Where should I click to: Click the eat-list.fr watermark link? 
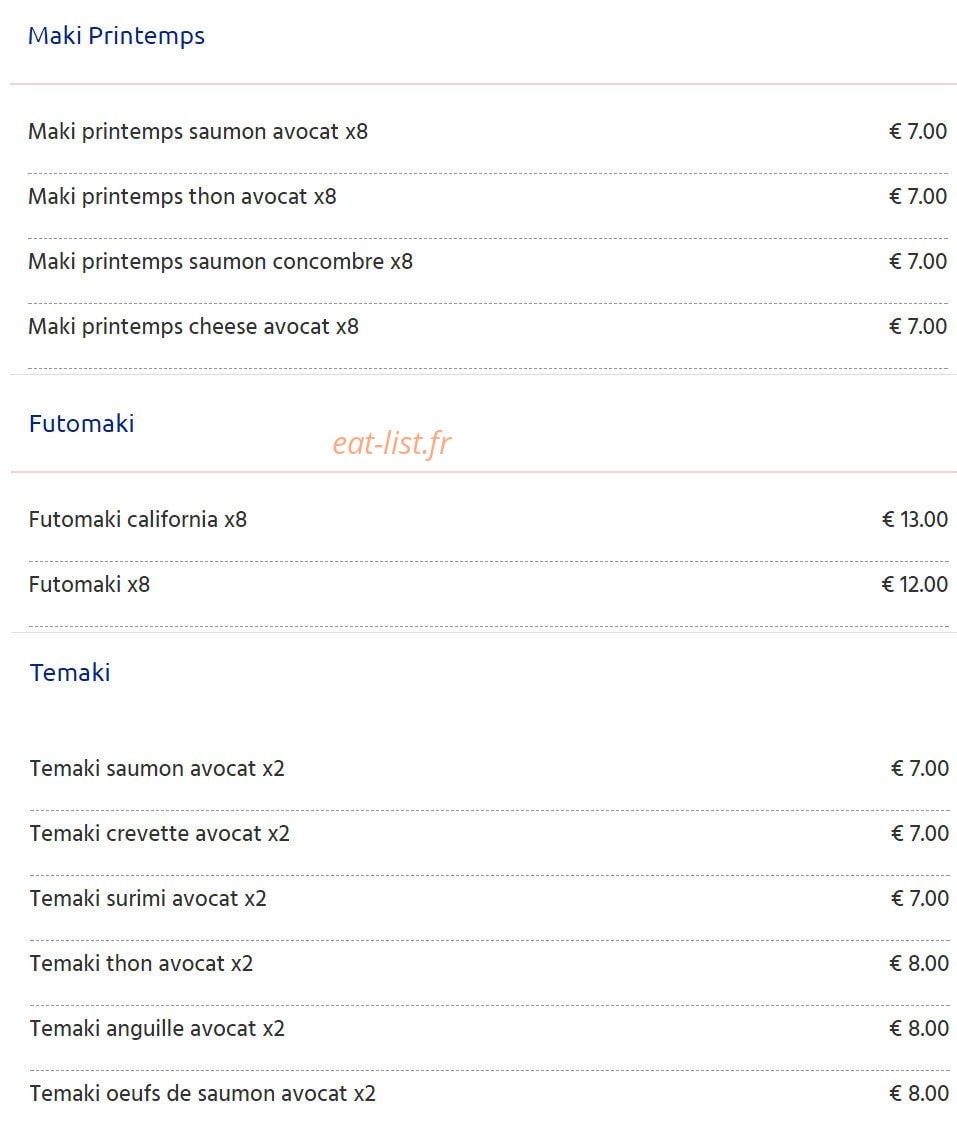[392, 443]
